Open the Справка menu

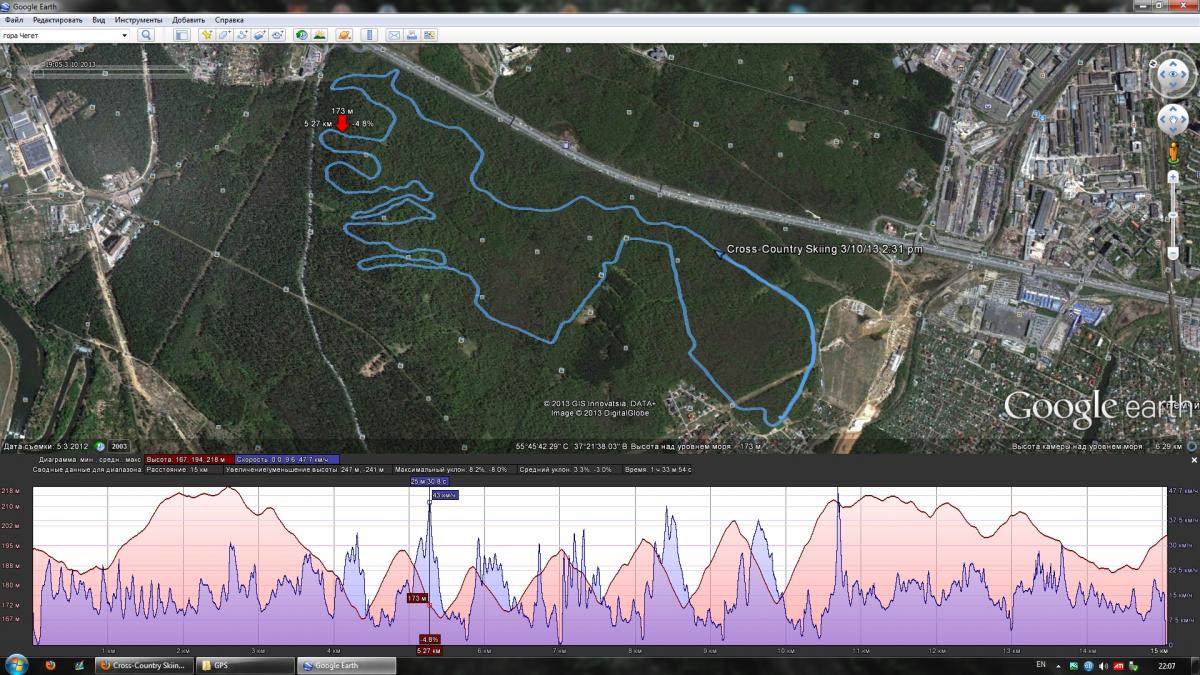click(229, 20)
